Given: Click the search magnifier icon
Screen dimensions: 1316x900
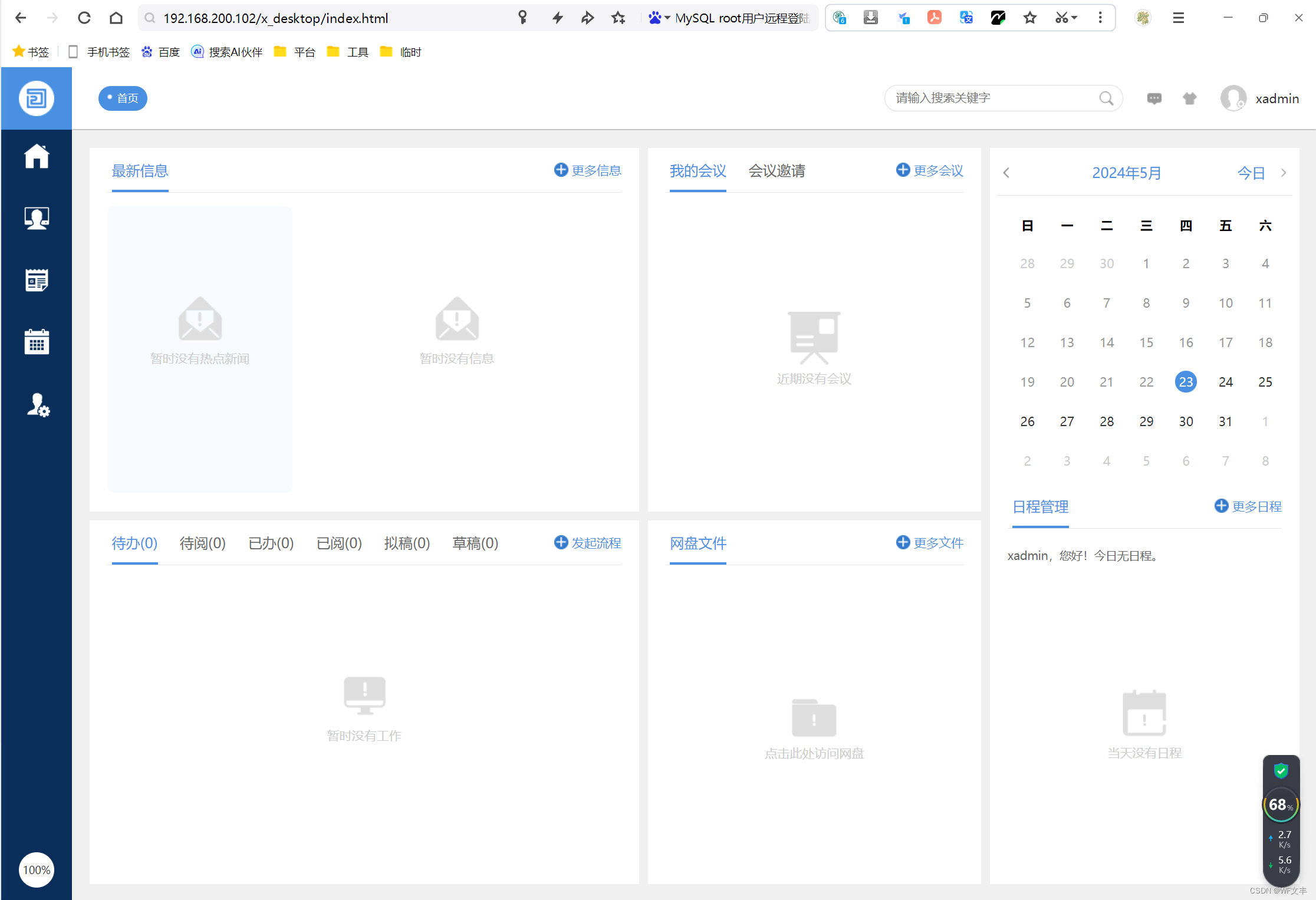Looking at the screenshot, I should point(1106,98).
